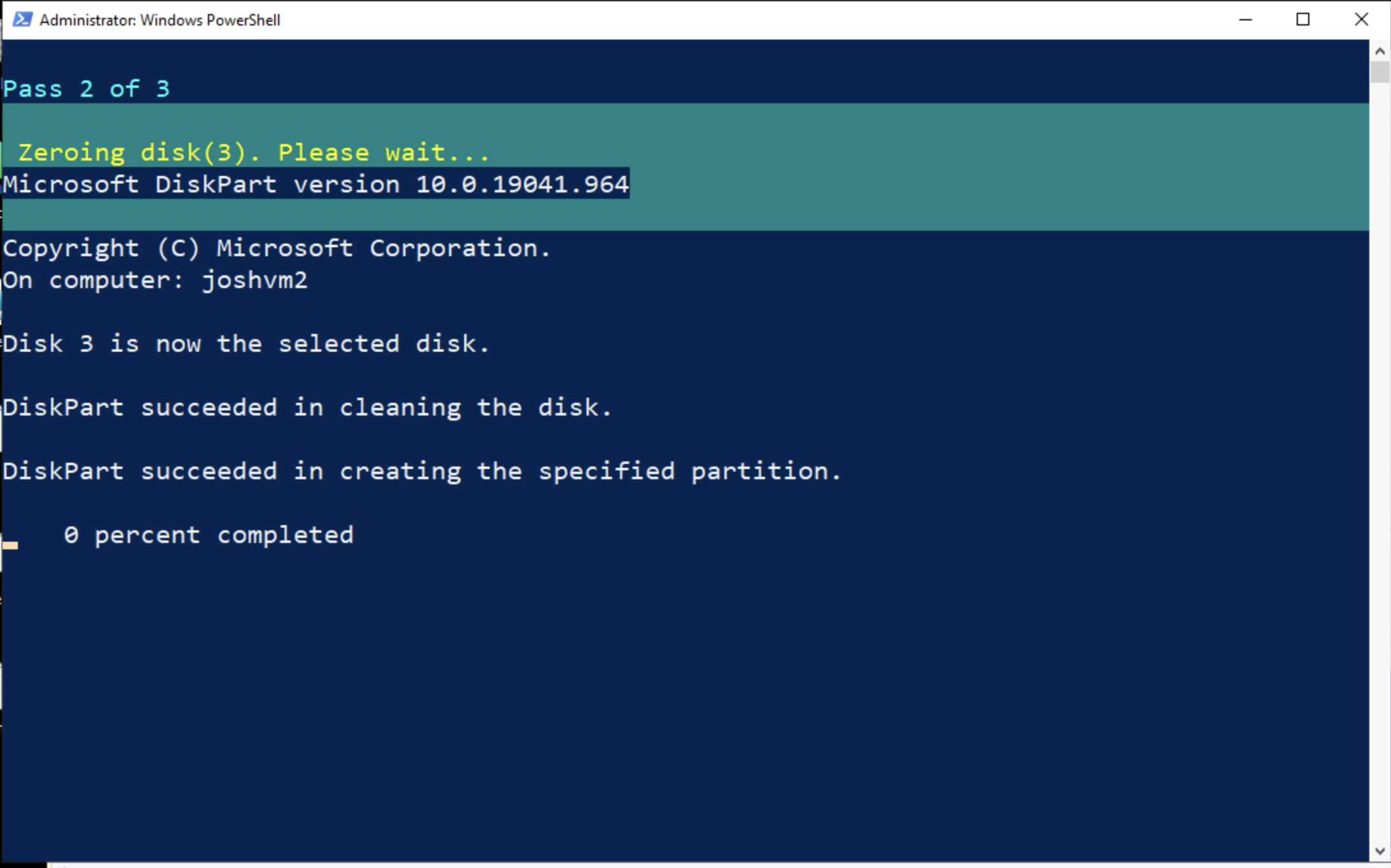Click the scrollbar up arrow
The image size is (1391, 868).
[x=1380, y=51]
